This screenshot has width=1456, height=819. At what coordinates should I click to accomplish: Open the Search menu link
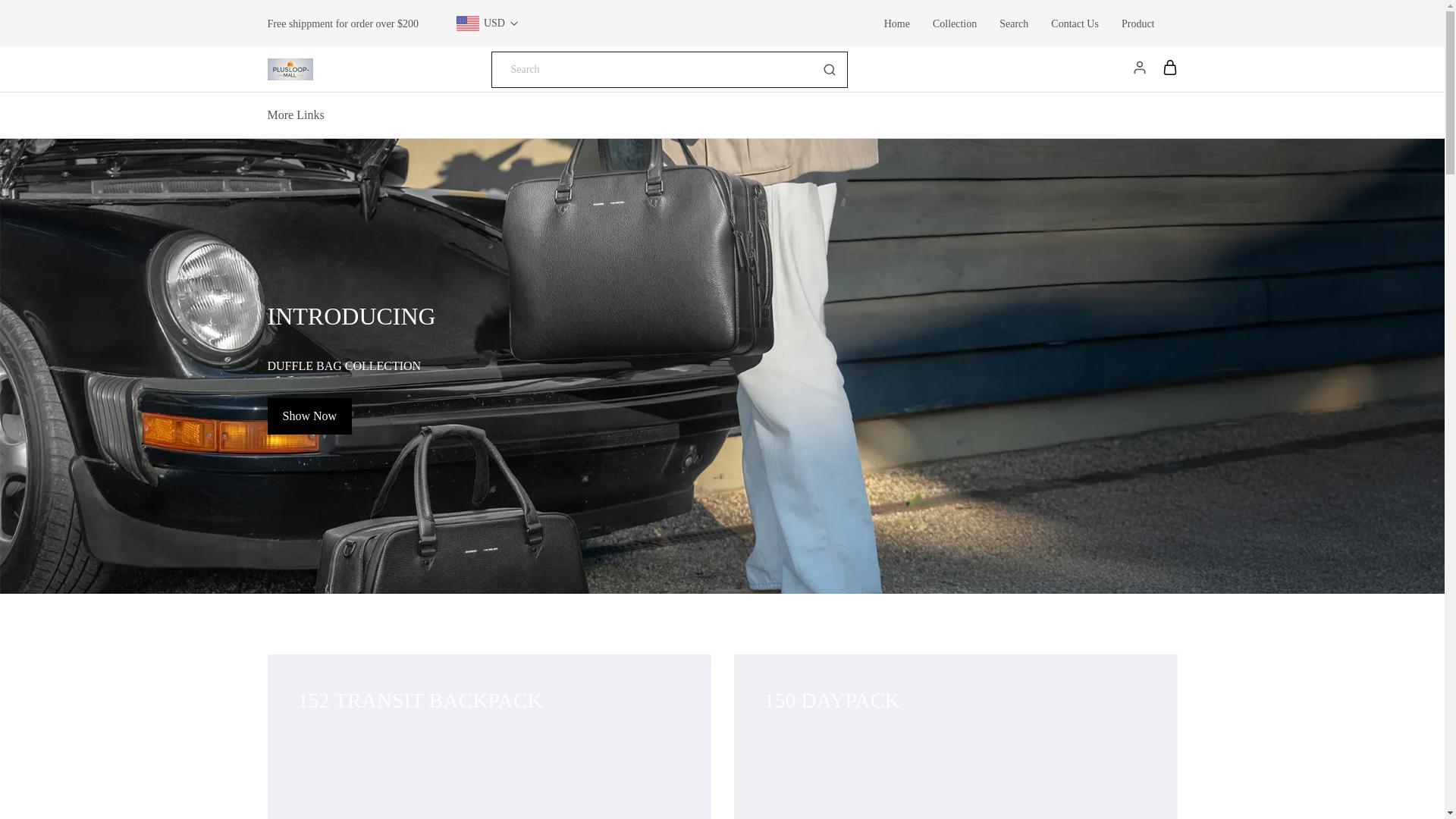[x=1013, y=24]
